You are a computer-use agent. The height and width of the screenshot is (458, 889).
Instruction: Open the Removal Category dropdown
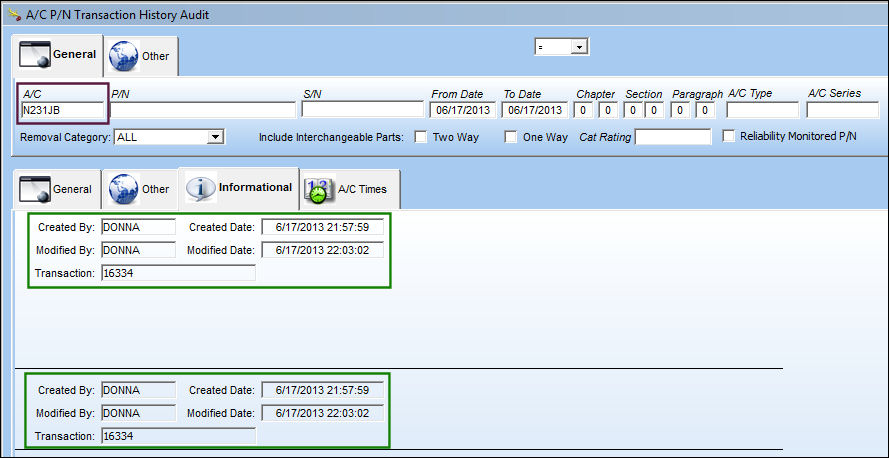pos(215,137)
